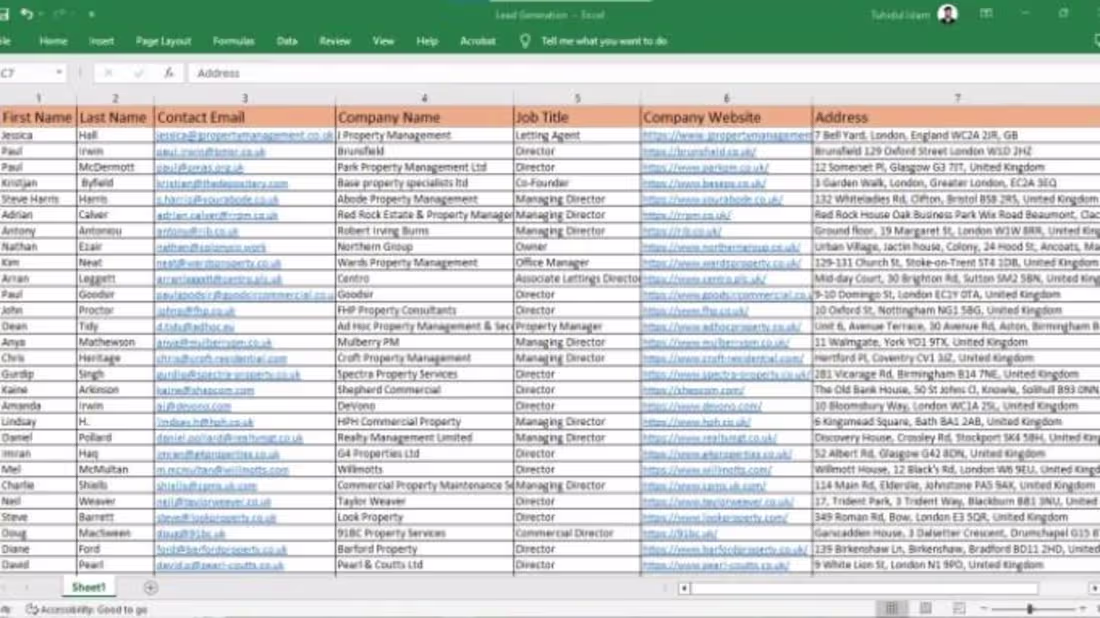Open the View ribbon tab

tap(383, 41)
